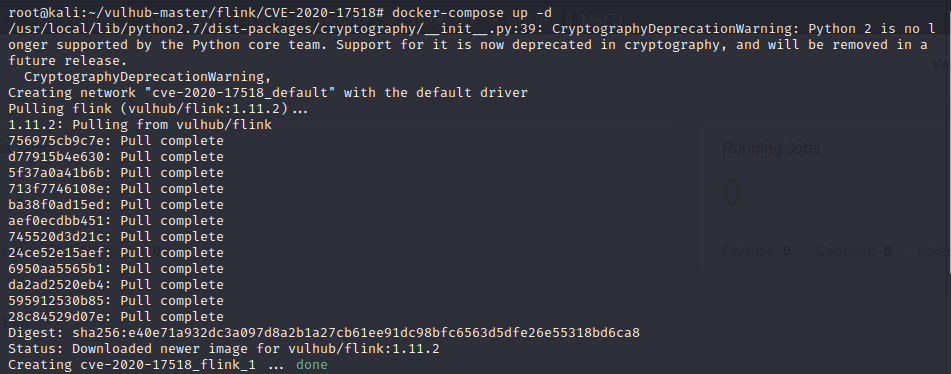This screenshot has height=374, width=951.
Task: Click layer ID 756975cb9c7e
Action: (61, 141)
